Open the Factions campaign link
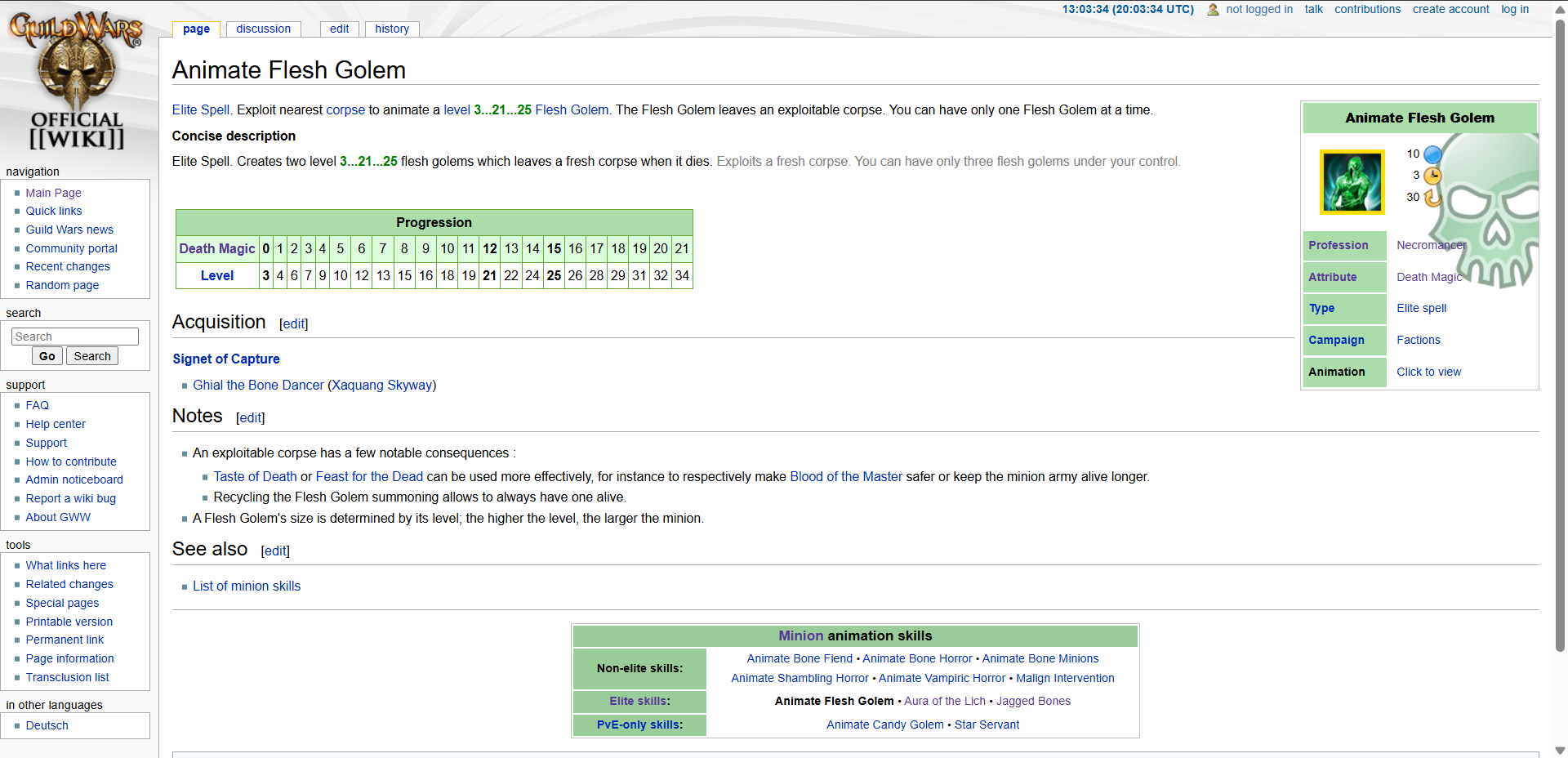 coord(1418,340)
